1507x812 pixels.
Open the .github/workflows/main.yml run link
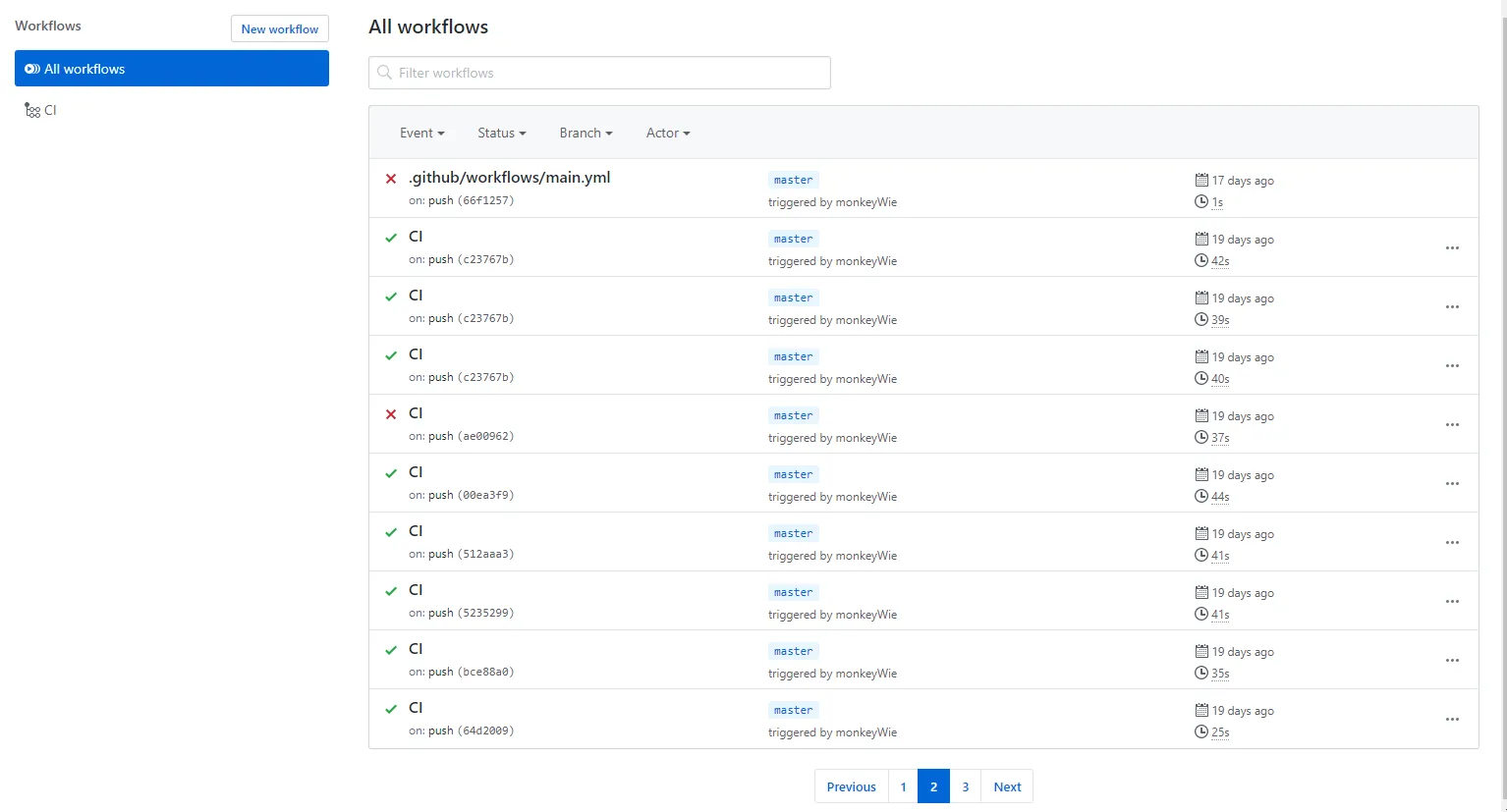click(x=510, y=178)
